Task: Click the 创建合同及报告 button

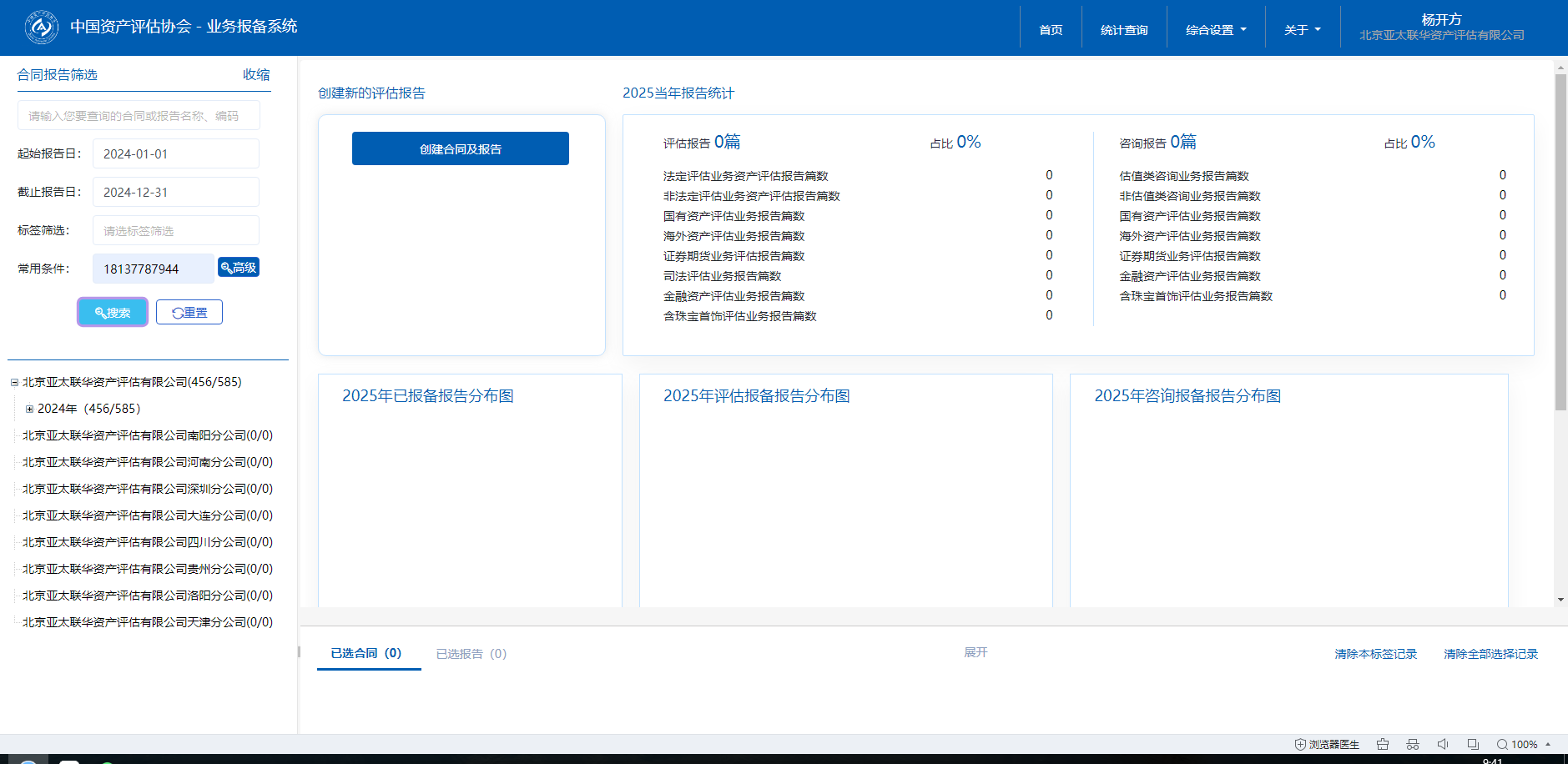Action: [461, 148]
